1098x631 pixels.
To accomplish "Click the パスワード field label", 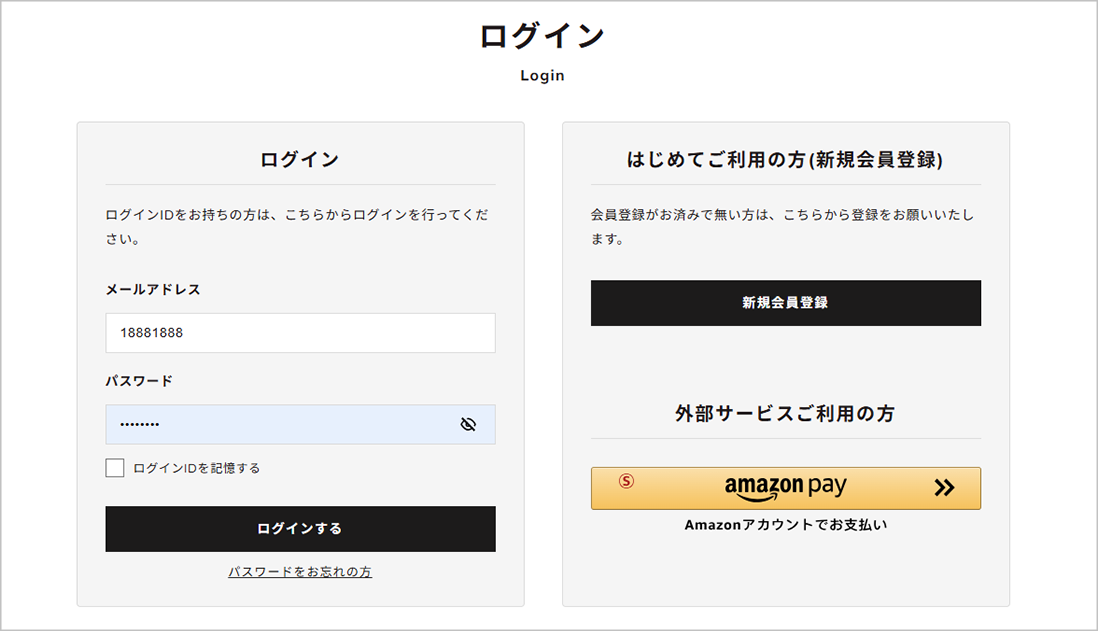I will tap(139, 381).
